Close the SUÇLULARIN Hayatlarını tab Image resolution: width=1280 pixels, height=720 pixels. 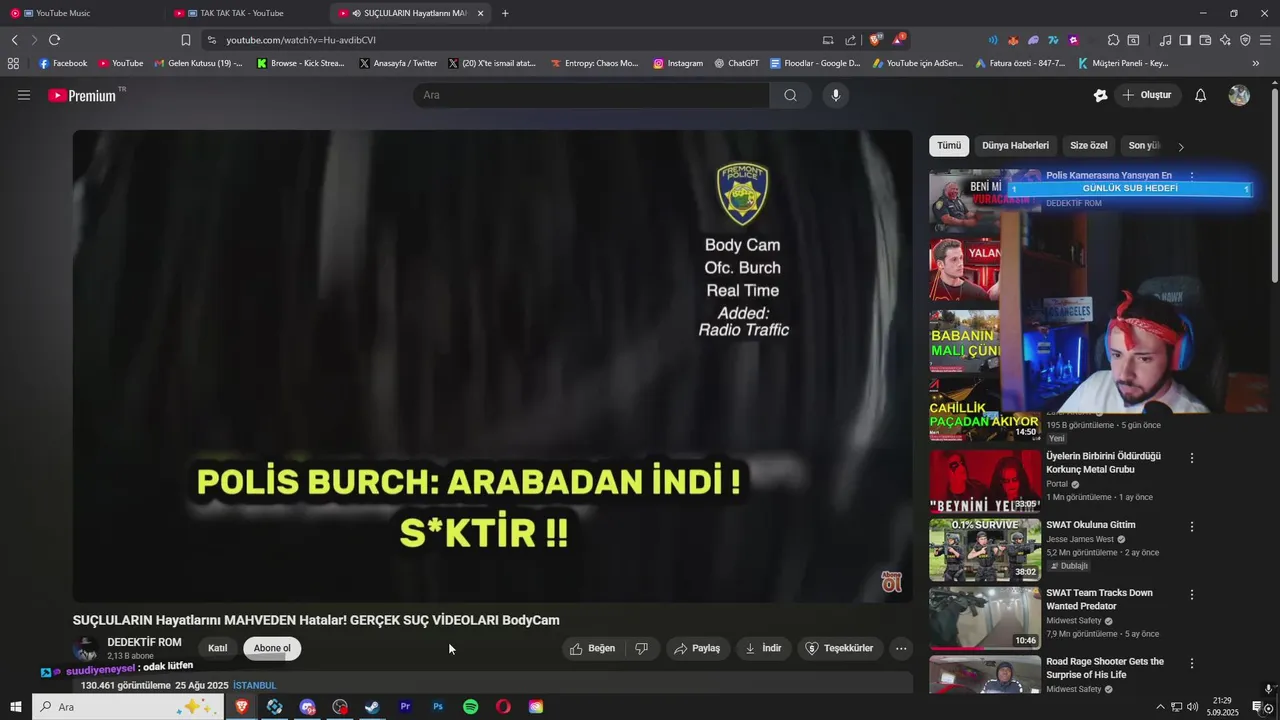coord(480,13)
